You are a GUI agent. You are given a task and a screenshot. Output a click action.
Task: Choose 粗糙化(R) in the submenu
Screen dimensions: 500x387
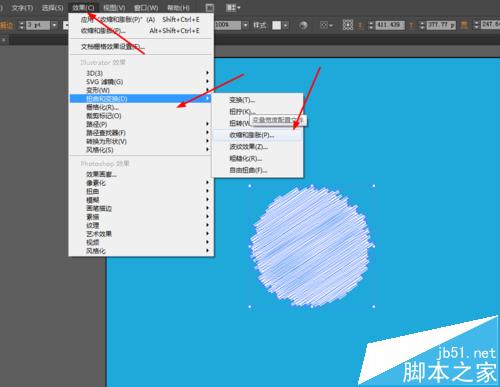[257, 159]
